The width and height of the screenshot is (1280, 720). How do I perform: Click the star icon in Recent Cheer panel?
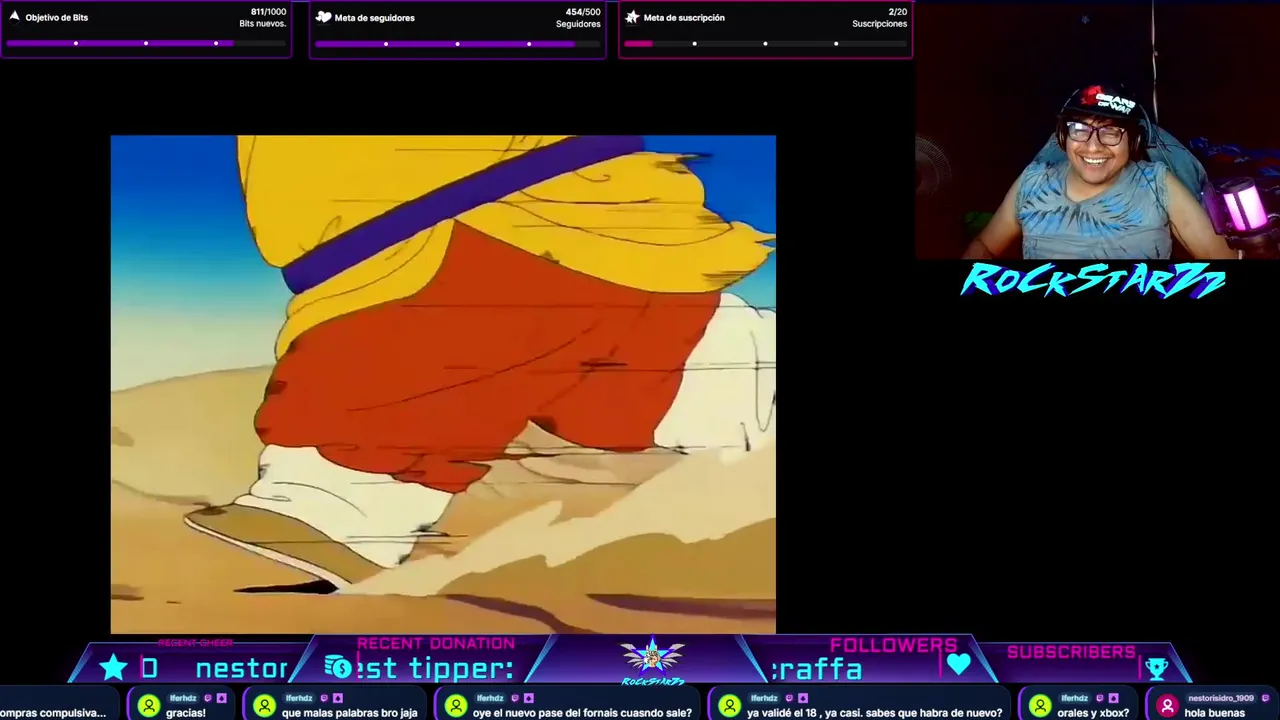pyautogui.click(x=113, y=667)
